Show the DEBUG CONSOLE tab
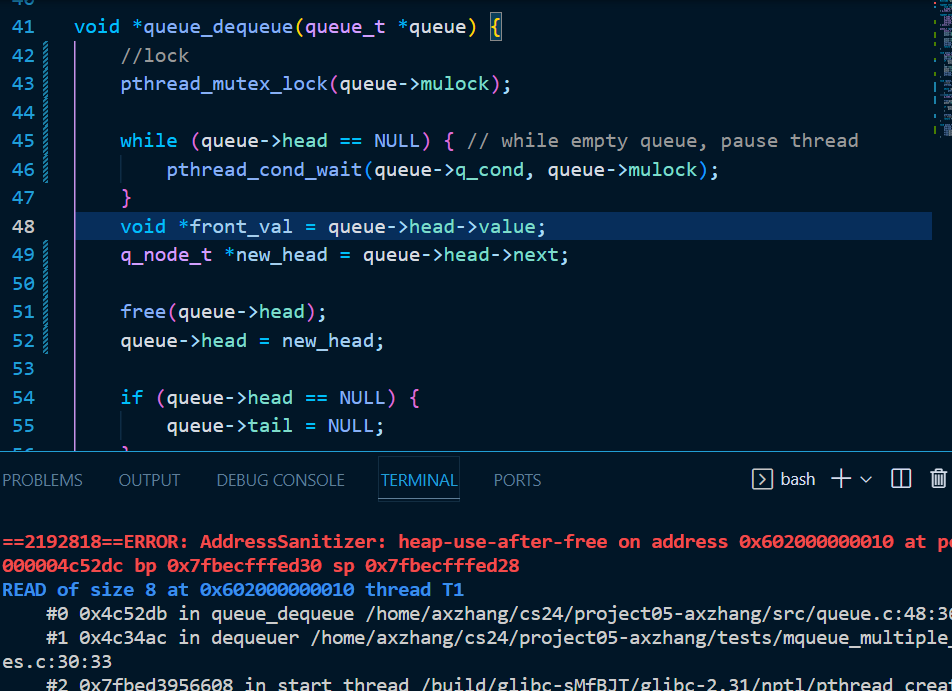The height and width of the screenshot is (691, 952). 280,480
